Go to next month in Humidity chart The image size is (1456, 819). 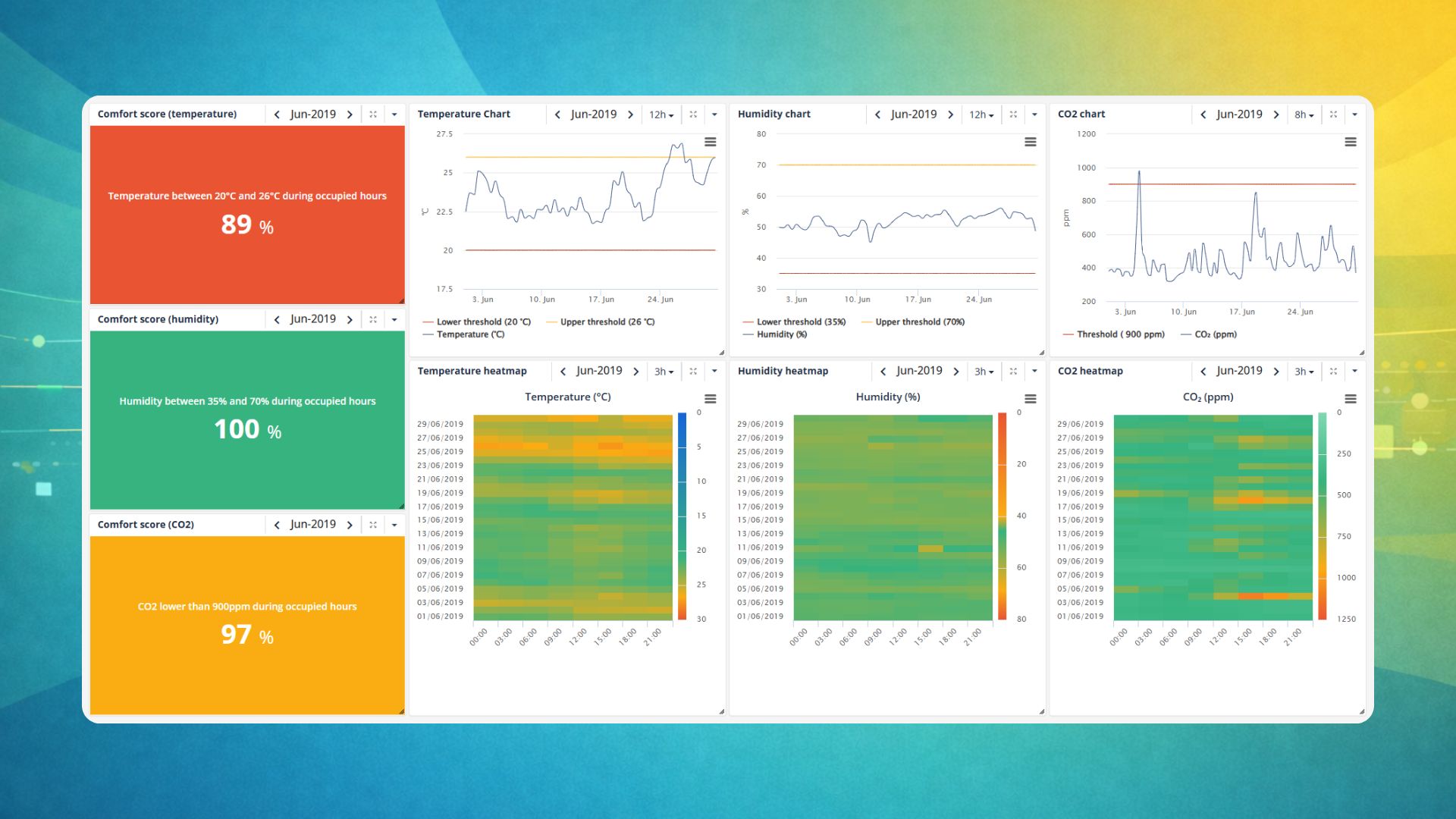(950, 115)
